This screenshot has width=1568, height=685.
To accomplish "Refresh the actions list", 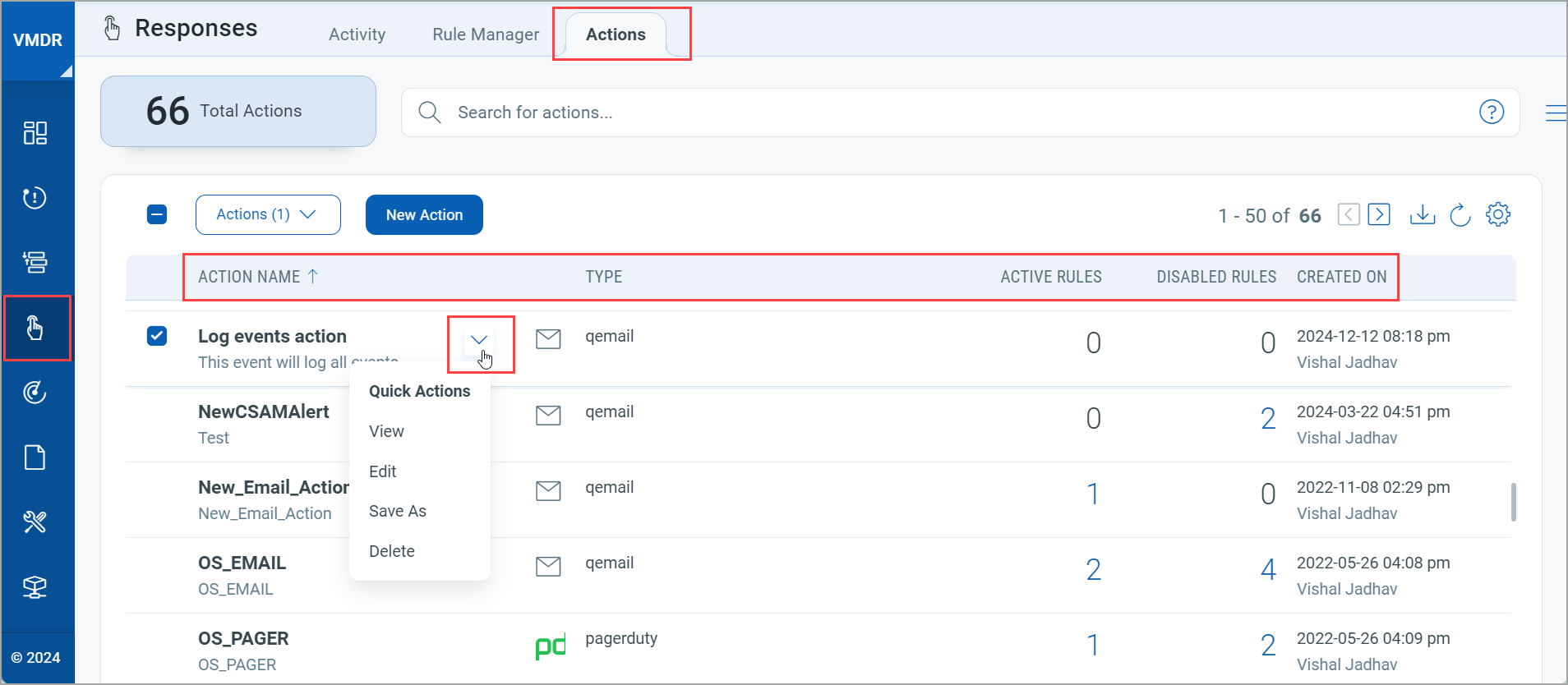I will tap(1460, 215).
